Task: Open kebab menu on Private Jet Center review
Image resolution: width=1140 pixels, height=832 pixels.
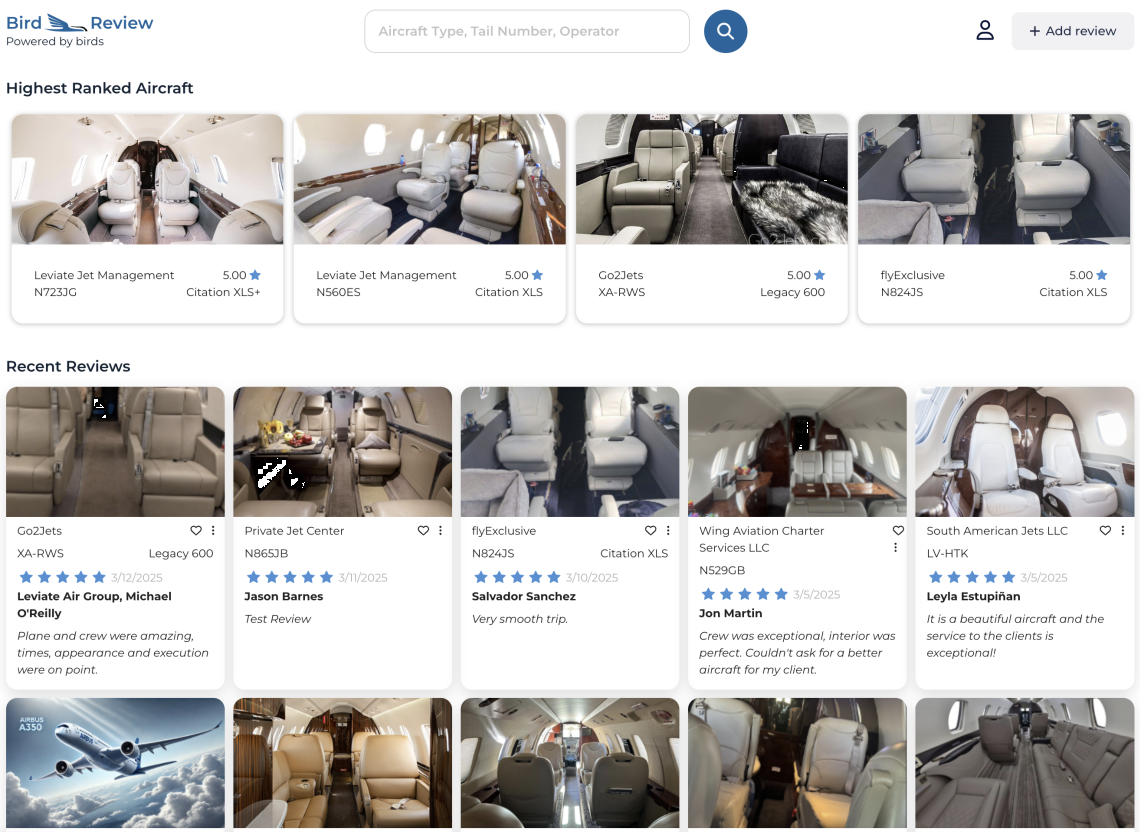Action: coord(441,530)
